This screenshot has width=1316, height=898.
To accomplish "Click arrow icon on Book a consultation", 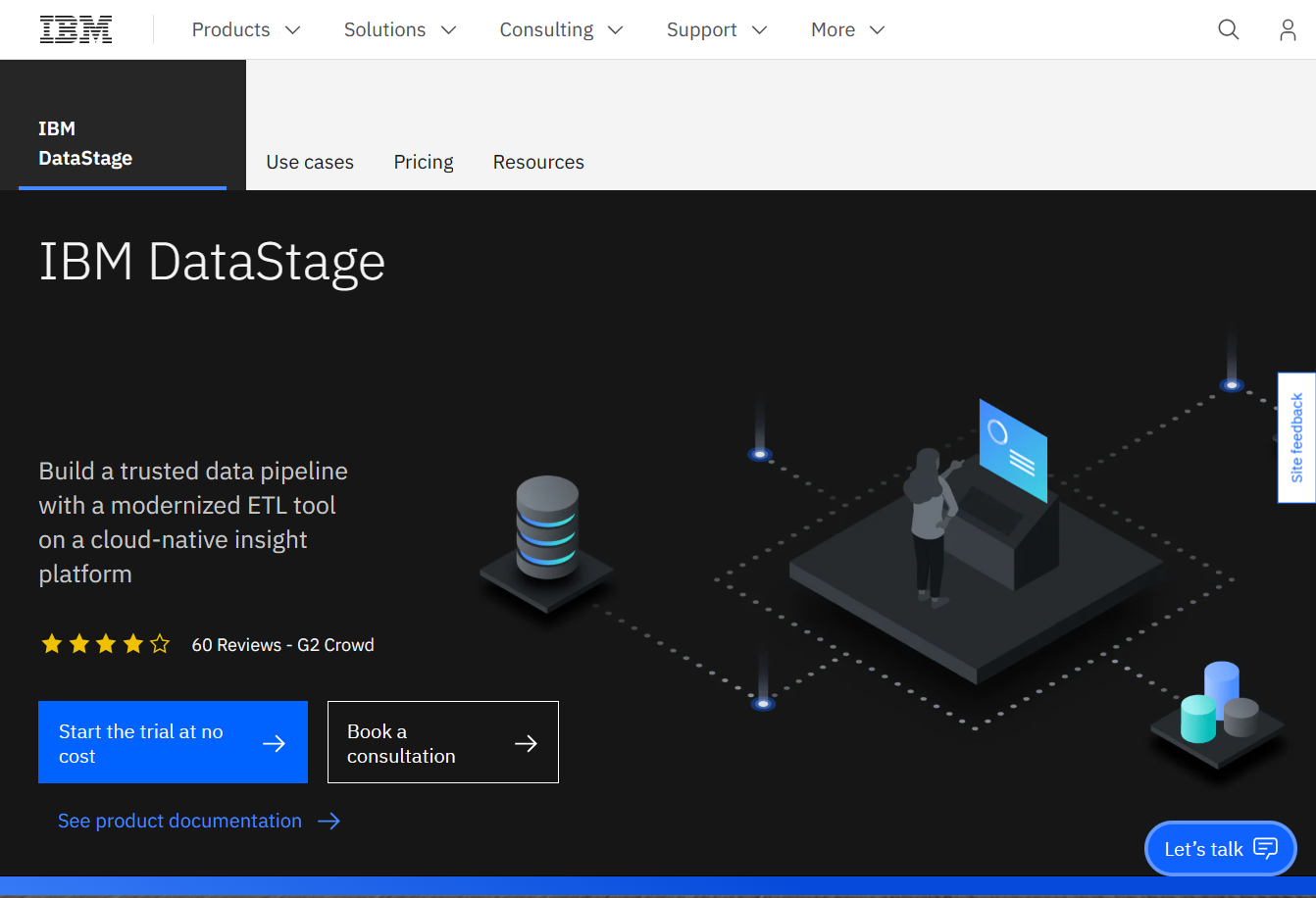I will coord(526,743).
